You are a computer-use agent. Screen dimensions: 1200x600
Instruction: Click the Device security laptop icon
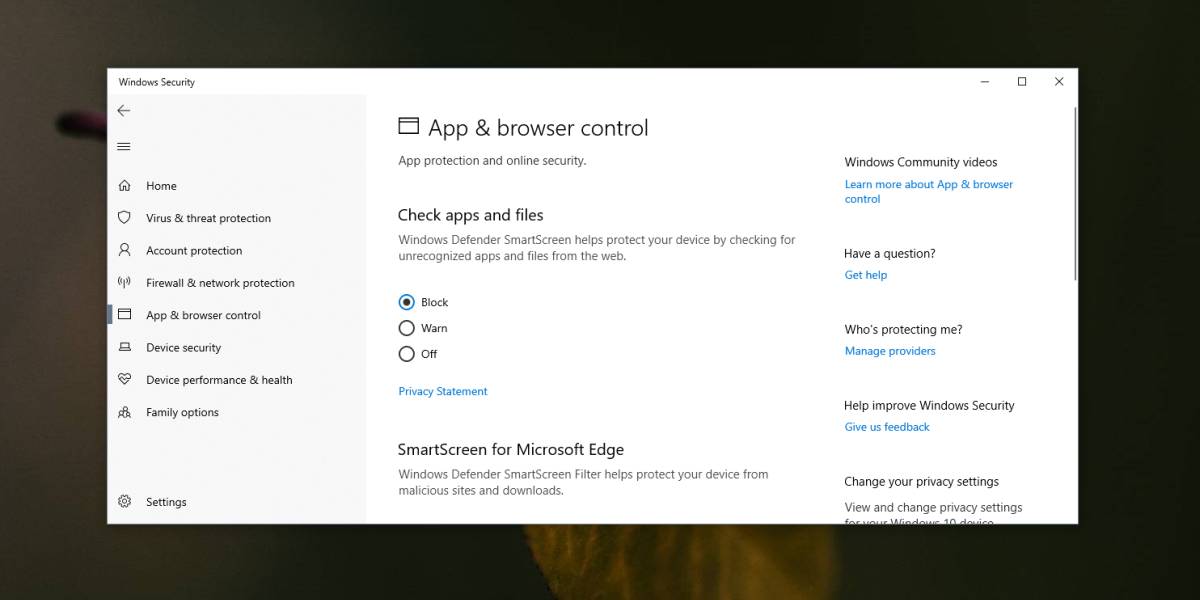(124, 347)
